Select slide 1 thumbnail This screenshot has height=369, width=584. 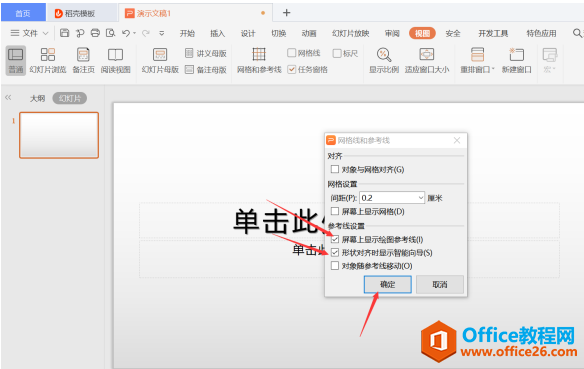tap(59, 135)
